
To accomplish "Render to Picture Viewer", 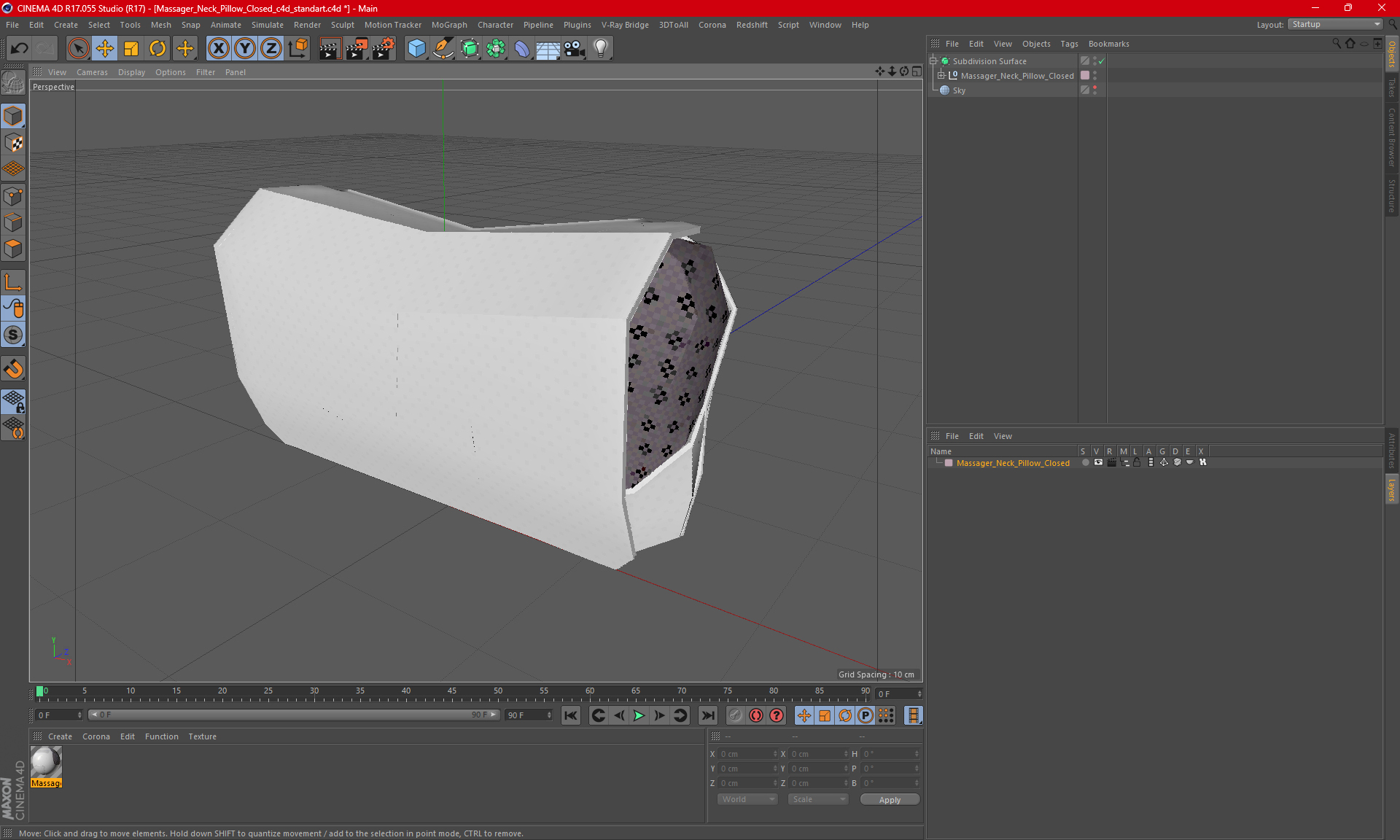I will (x=357, y=48).
